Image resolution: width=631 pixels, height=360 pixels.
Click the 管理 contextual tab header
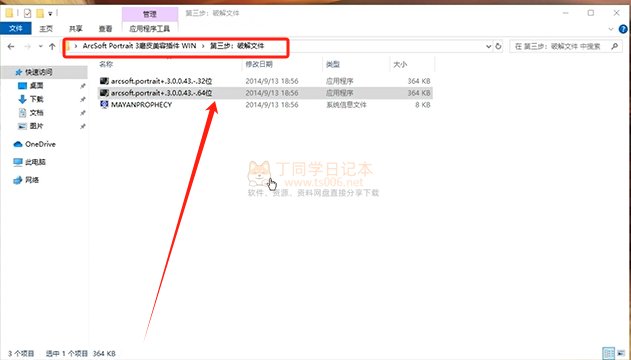click(x=150, y=14)
